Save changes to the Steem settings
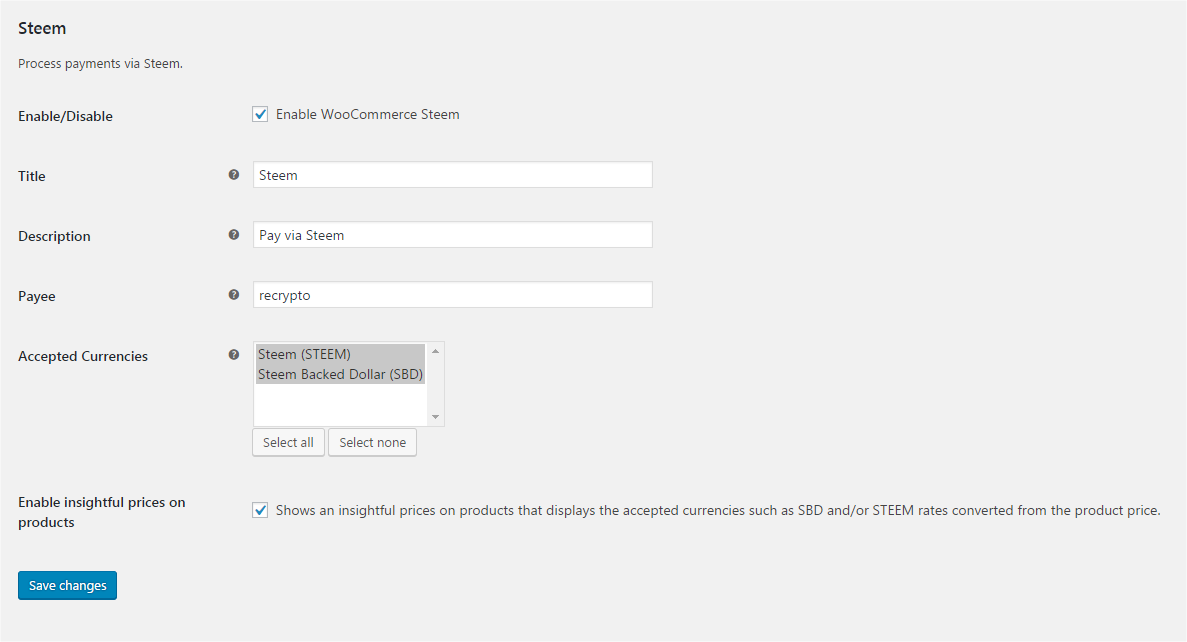Viewport: 1187px width, 642px height. point(67,585)
